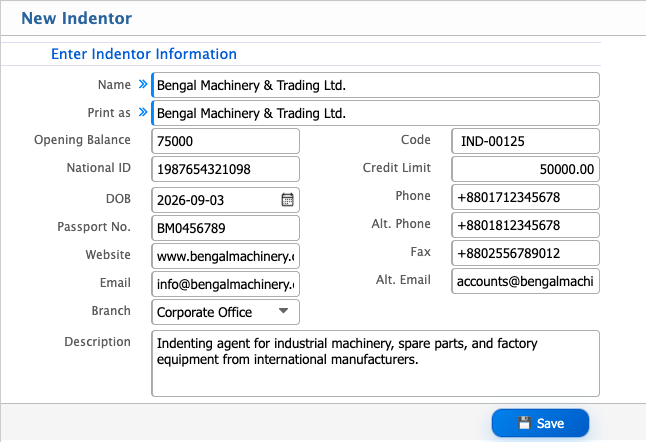The width and height of the screenshot is (646, 442).
Task: Open the DOB calendar picker icon
Action: [287, 200]
